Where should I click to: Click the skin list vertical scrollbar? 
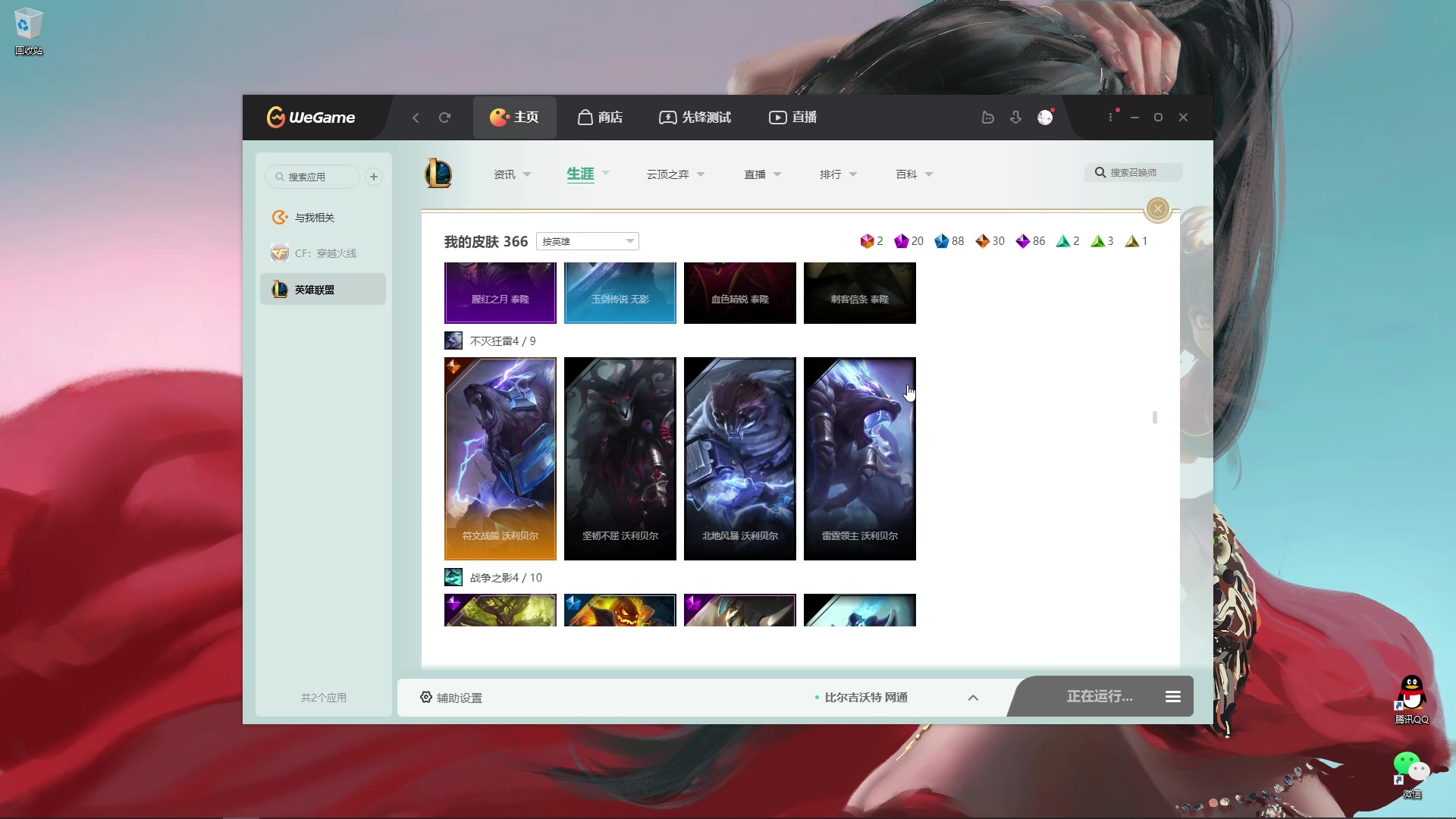point(1154,417)
